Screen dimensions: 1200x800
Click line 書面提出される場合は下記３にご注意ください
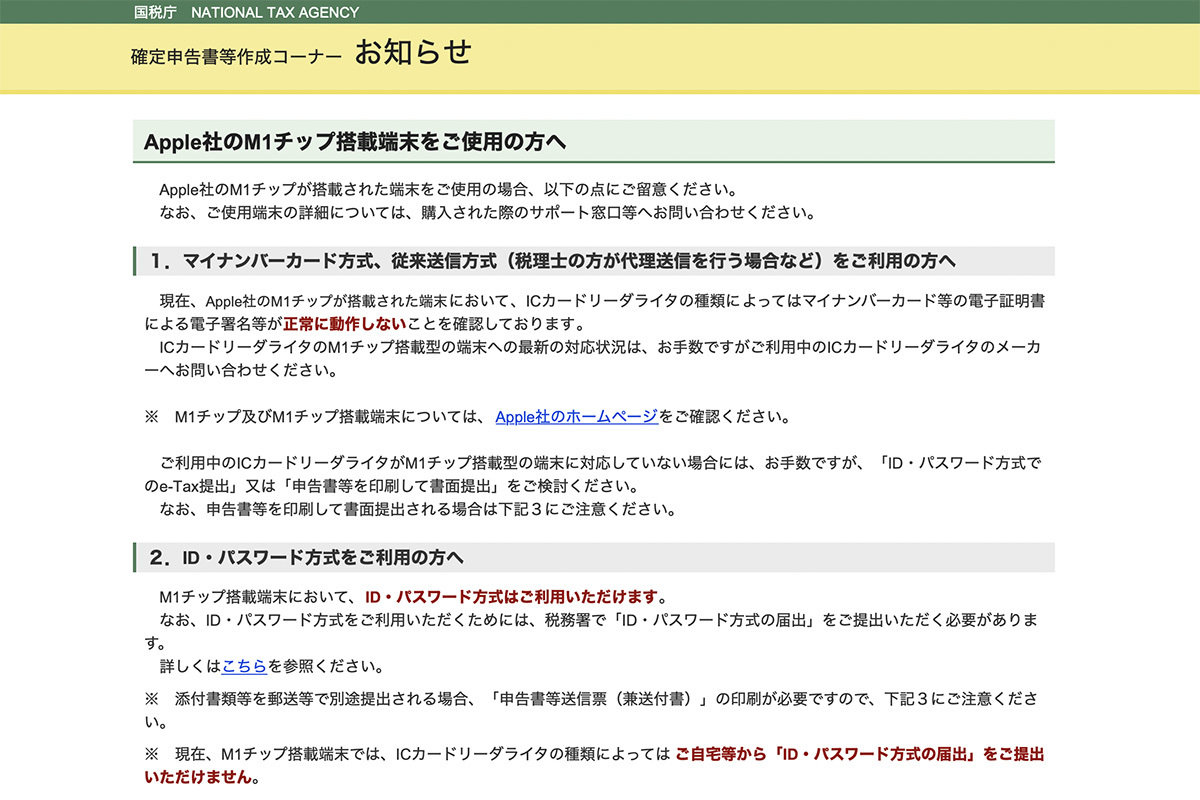[x=418, y=509]
